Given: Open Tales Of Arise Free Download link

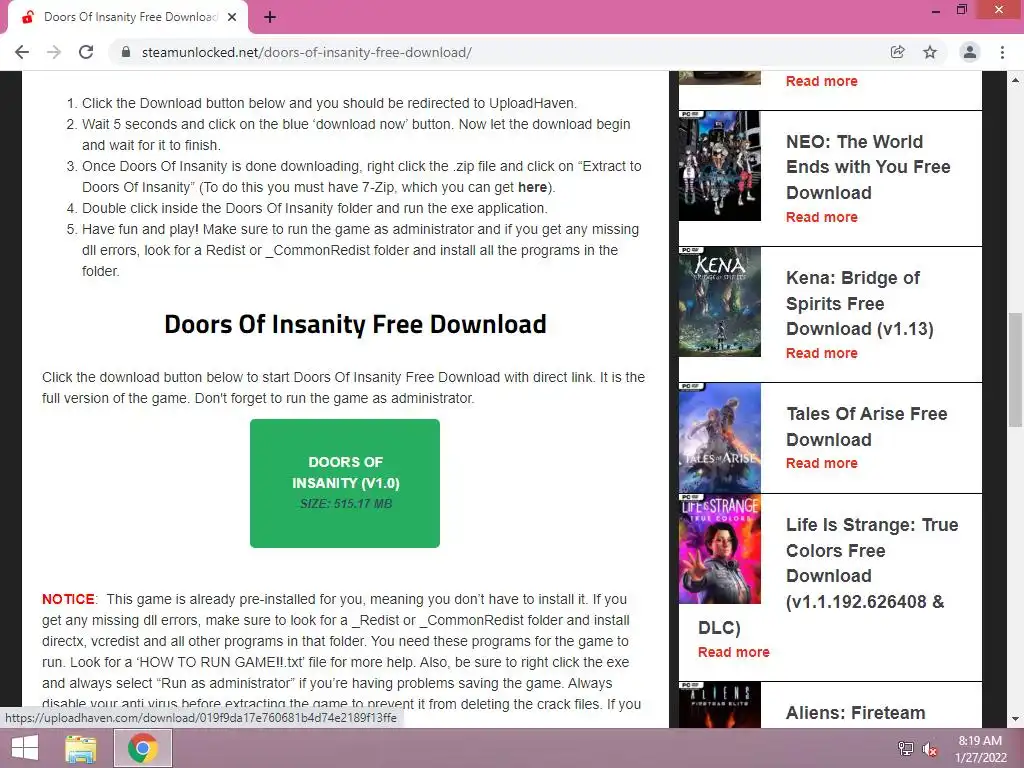Looking at the screenshot, I should [867, 426].
